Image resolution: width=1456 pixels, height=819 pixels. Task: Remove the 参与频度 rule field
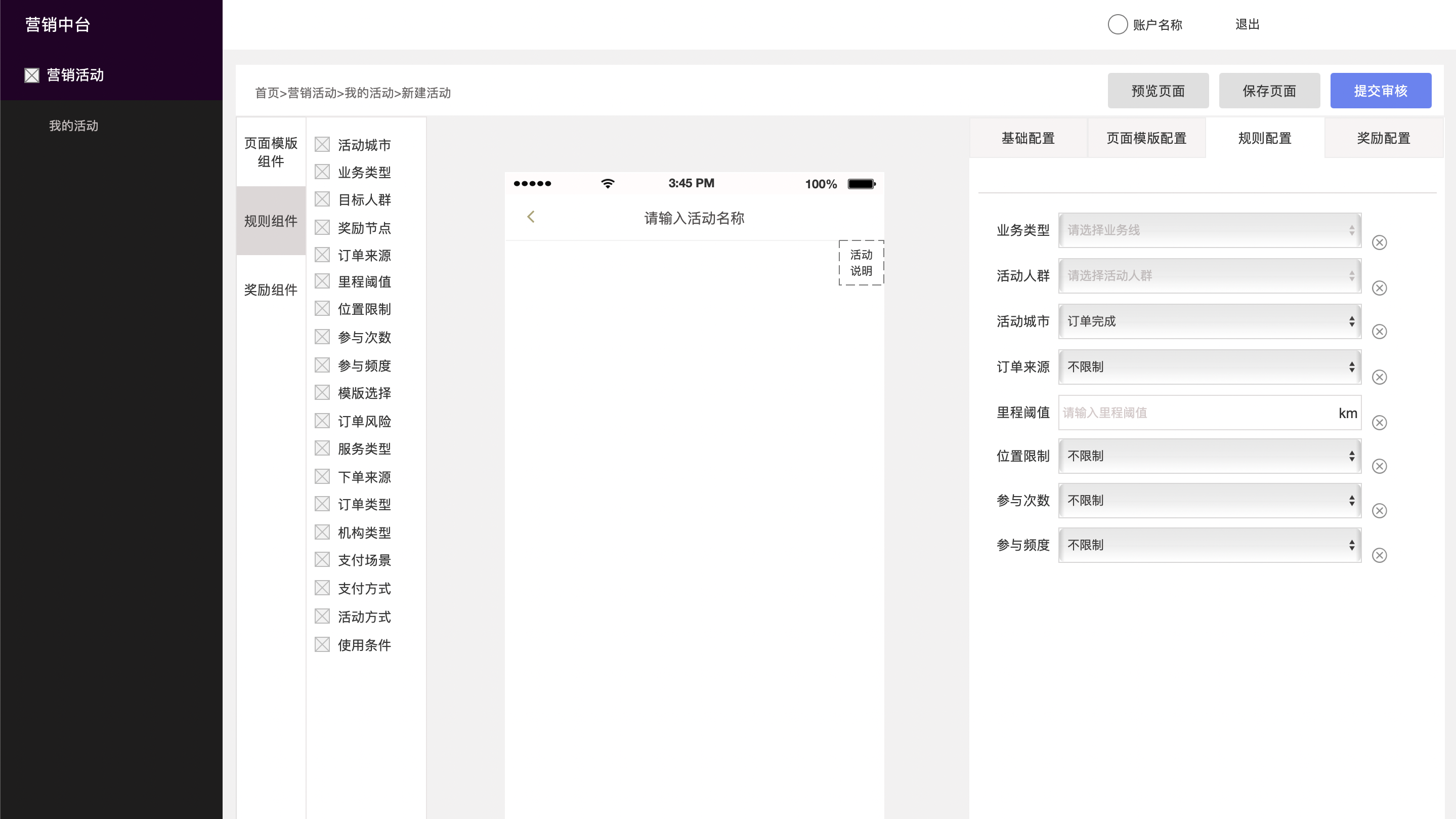pyautogui.click(x=1379, y=555)
